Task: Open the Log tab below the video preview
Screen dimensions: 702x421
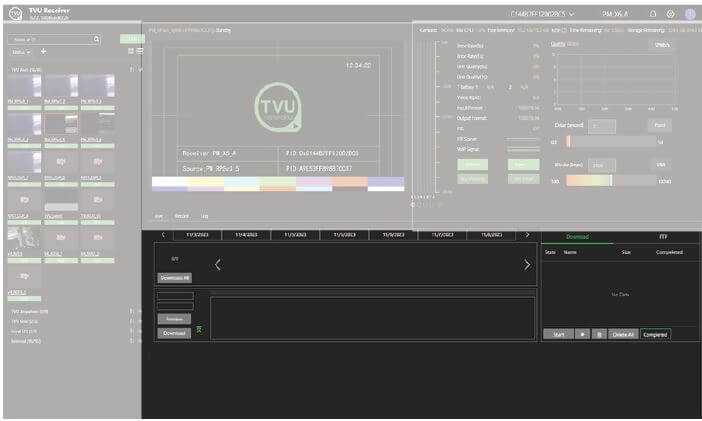Action: click(205, 216)
